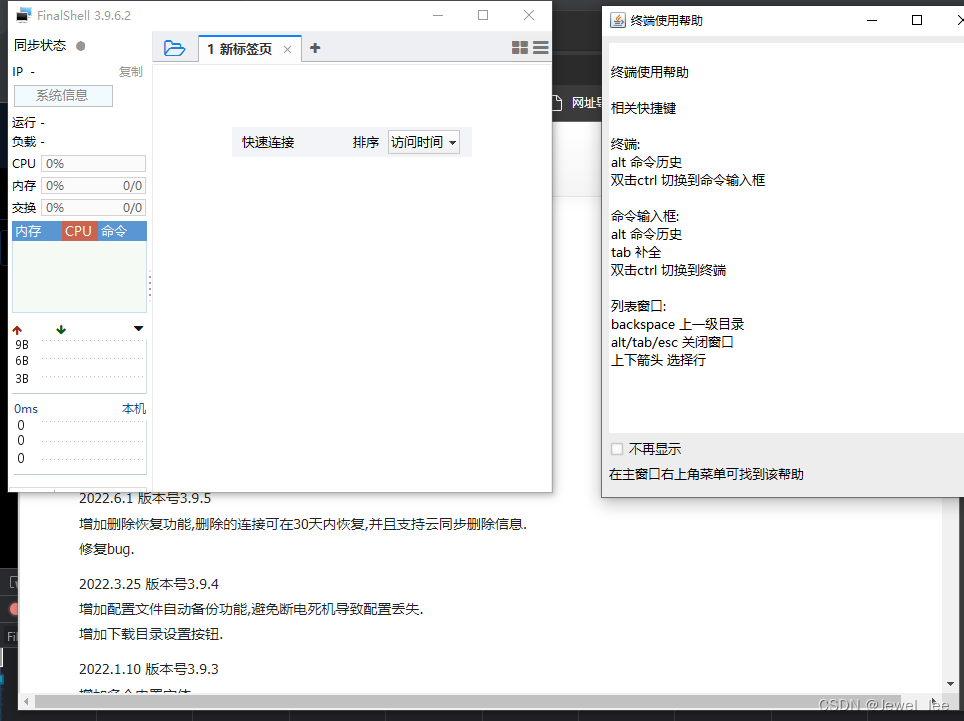Image resolution: width=964 pixels, height=721 pixels.
Task: Click the '2022.6.1 版本号3.9.5' changelog heading
Action: [145, 498]
